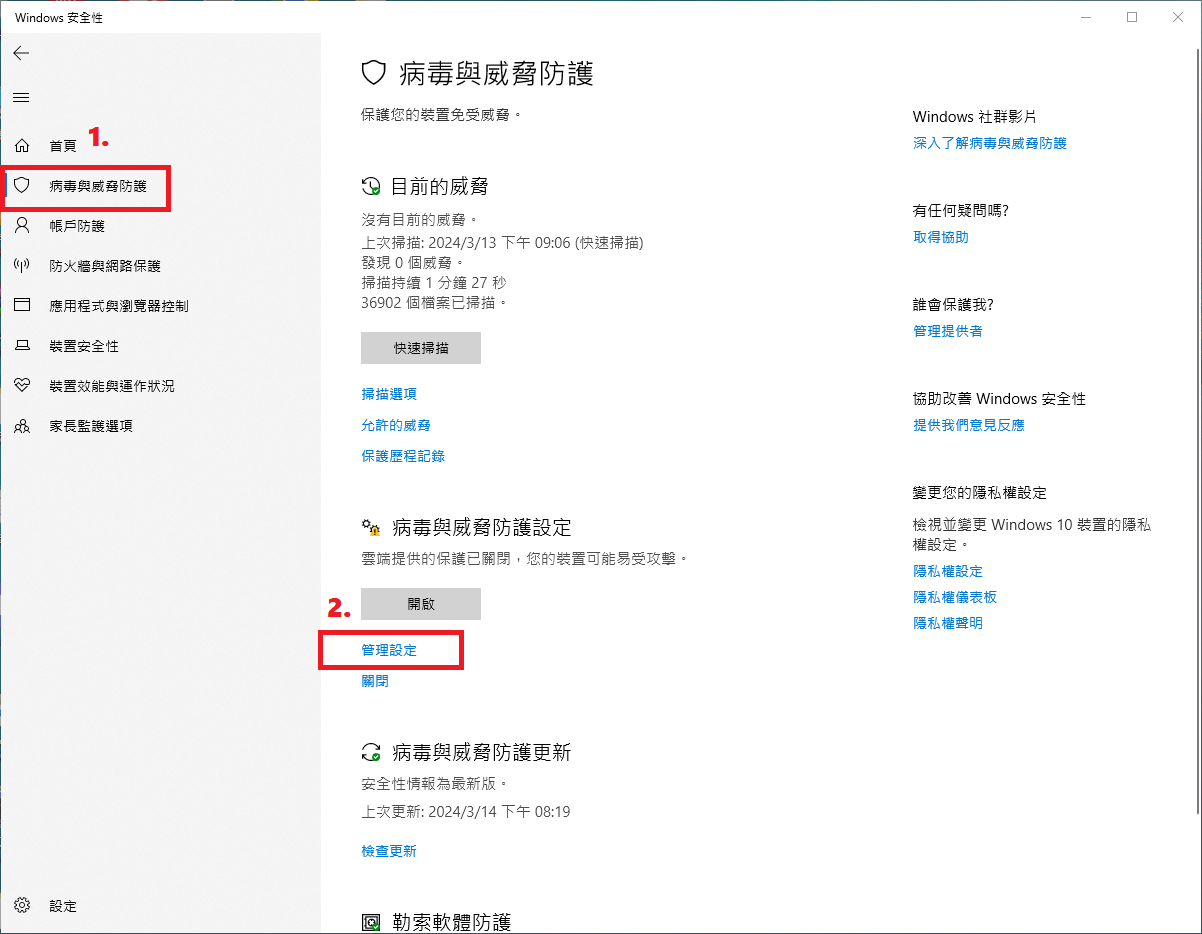This screenshot has width=1202, height=934.
Task: Open 防火牆與網路保護 via its antenna icon
Action: (22, 266)
